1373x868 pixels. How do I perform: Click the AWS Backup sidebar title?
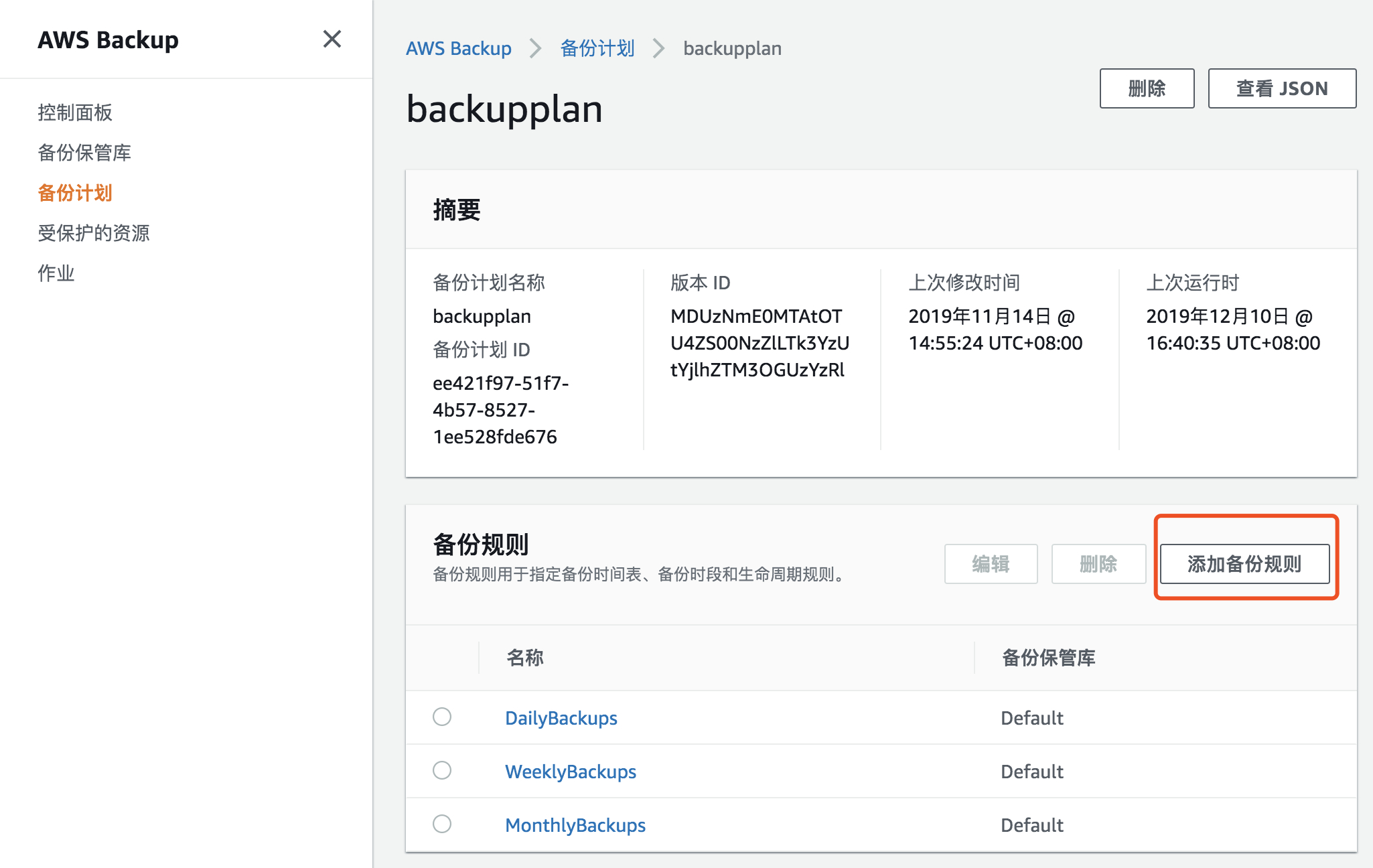tap(108, 40)
